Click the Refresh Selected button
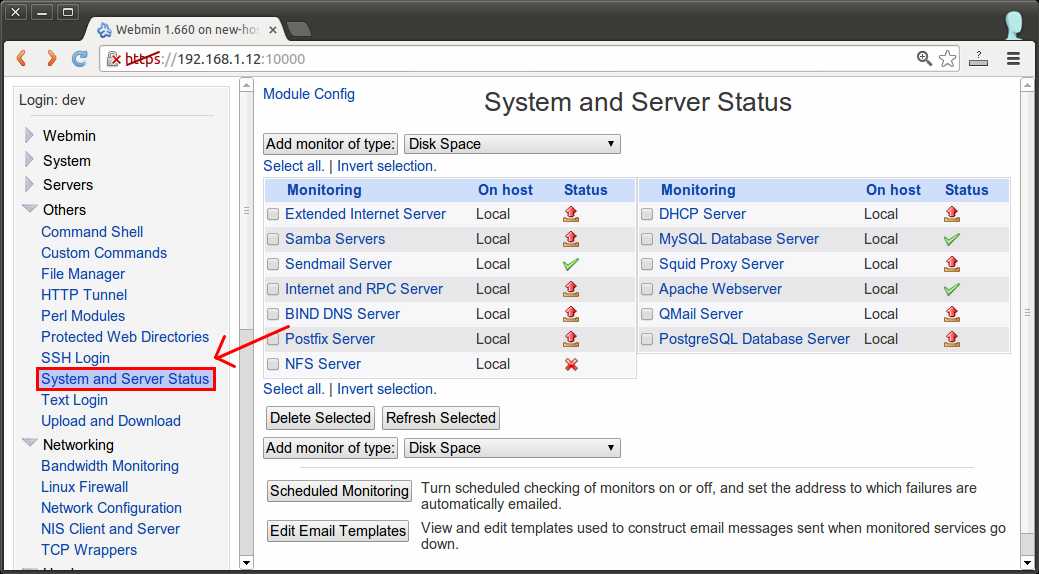The width and height of the screenshot is (1039, 574). click(x=441, y=418)
